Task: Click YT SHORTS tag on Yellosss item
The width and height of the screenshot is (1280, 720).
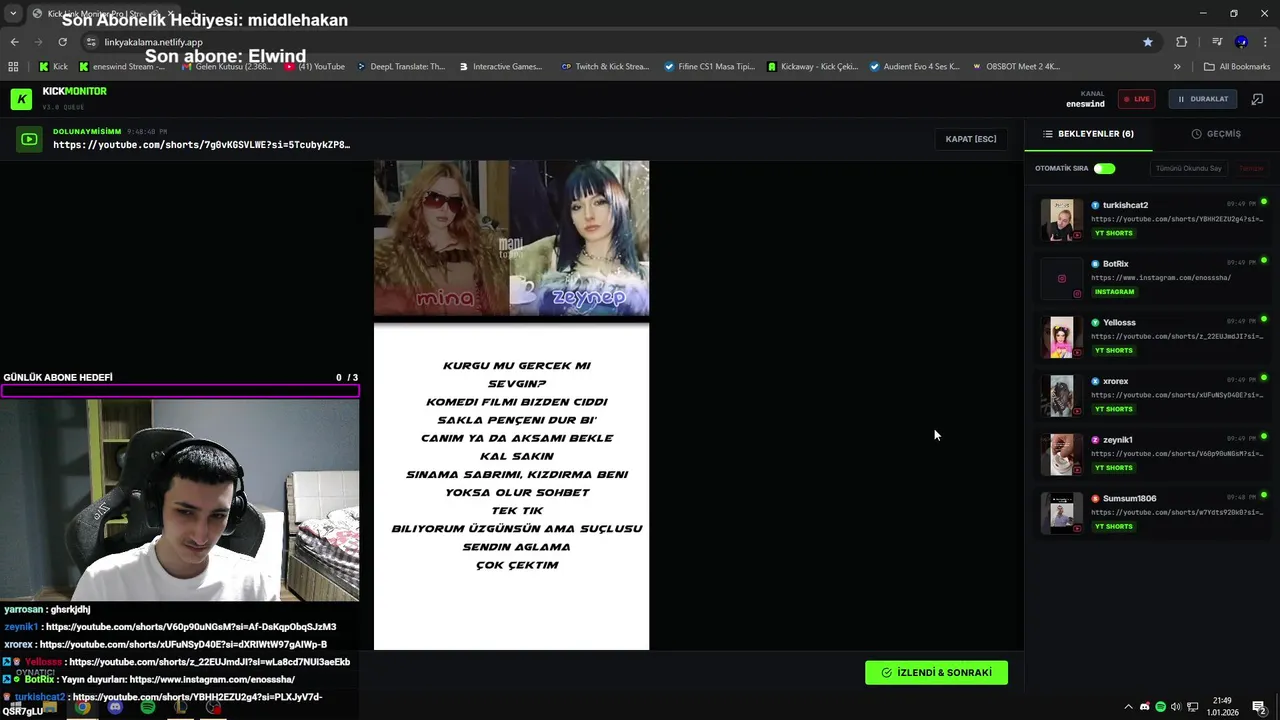Action: coord(1113,351)
